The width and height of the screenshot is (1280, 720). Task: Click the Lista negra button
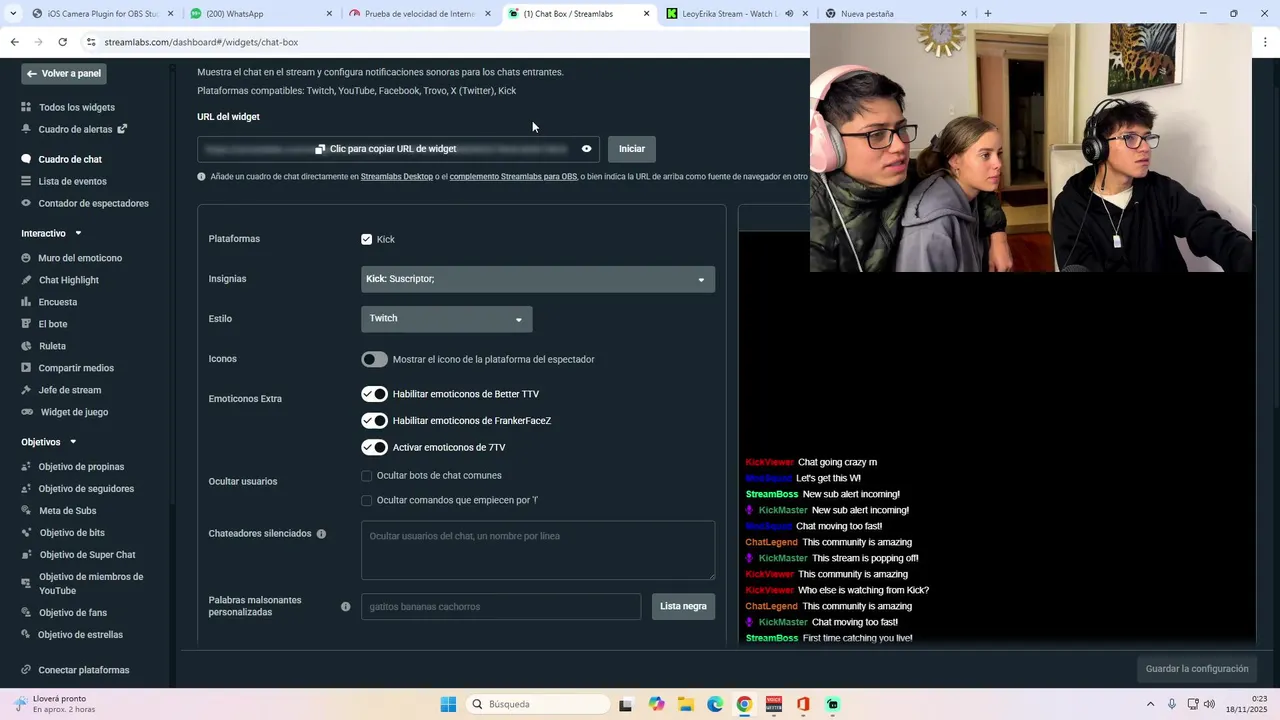point(683,606)
